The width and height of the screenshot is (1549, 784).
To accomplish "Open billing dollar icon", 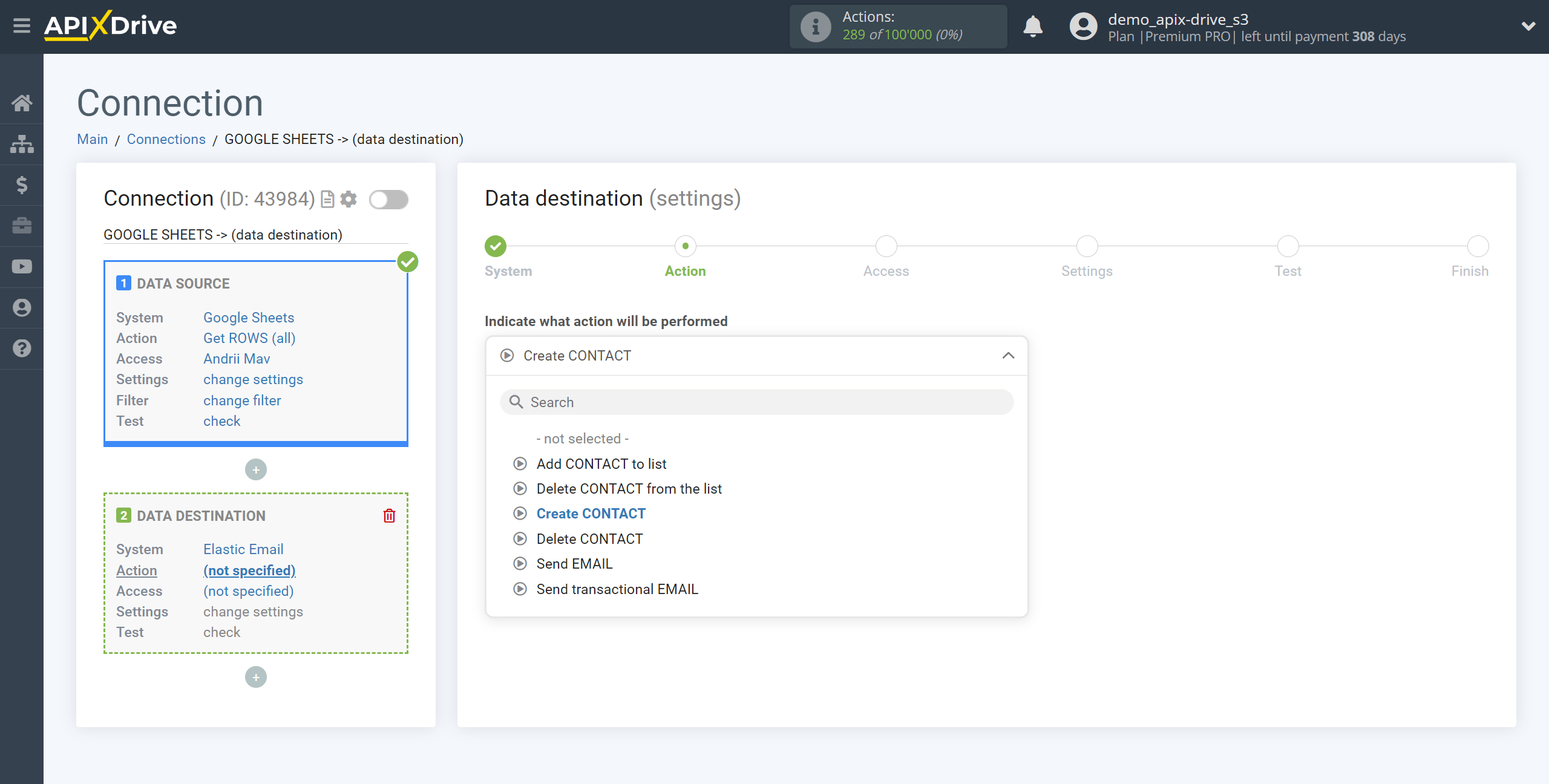I will [22, 185].
